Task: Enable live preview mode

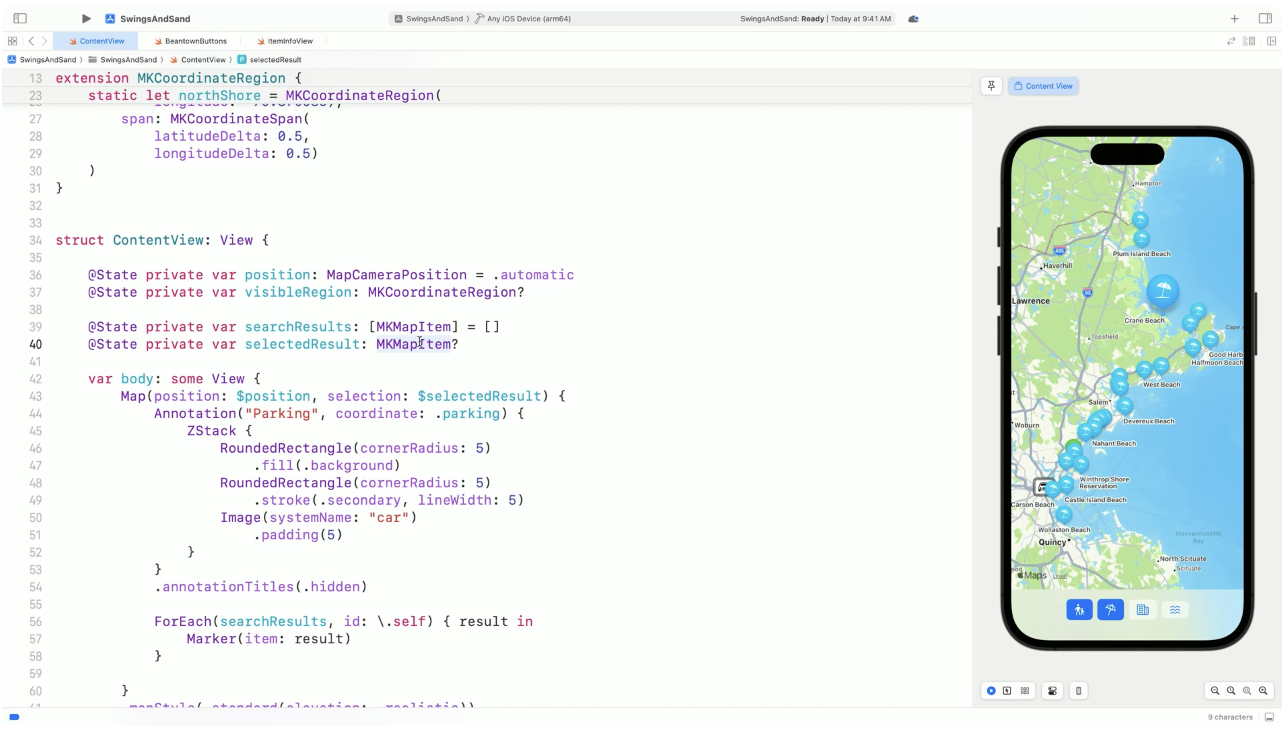Action: [991, 691]
